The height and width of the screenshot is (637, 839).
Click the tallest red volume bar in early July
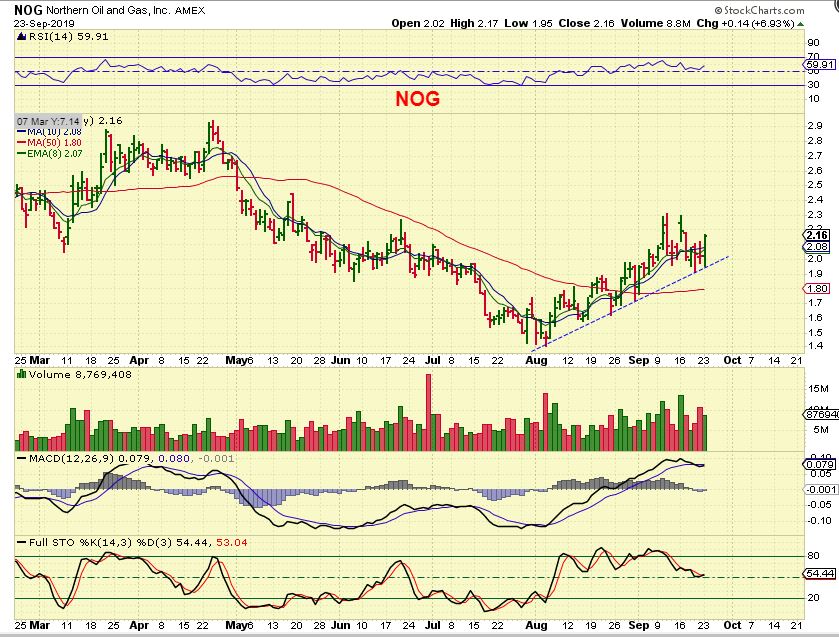pos(428,412)
